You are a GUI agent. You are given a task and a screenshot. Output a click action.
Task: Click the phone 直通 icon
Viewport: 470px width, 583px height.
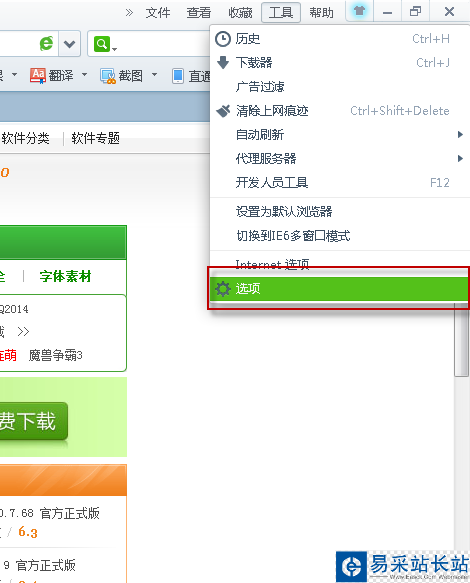[178, 76]
